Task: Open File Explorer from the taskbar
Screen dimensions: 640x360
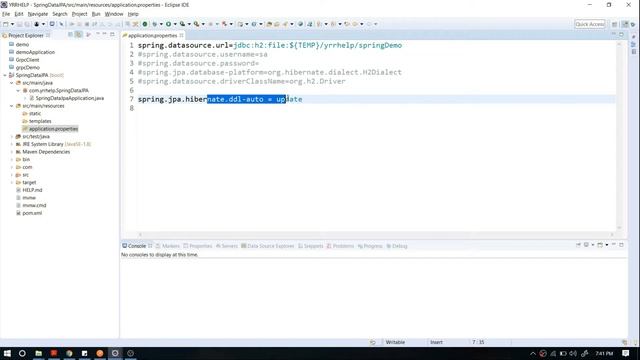Action: [x=38, y=353]
